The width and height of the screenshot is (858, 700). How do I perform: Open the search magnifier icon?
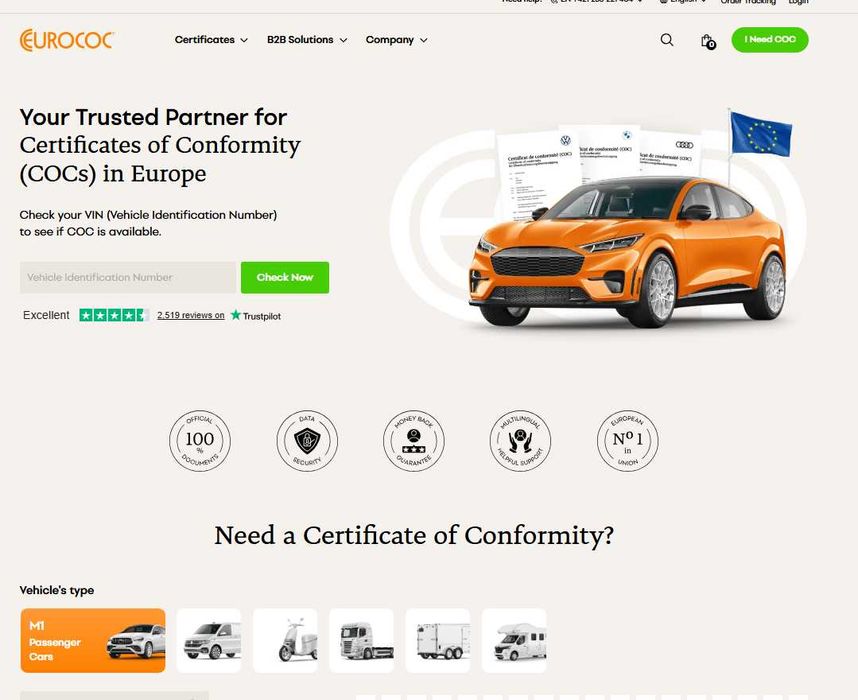pyautogui.click(x=666, y=40)
